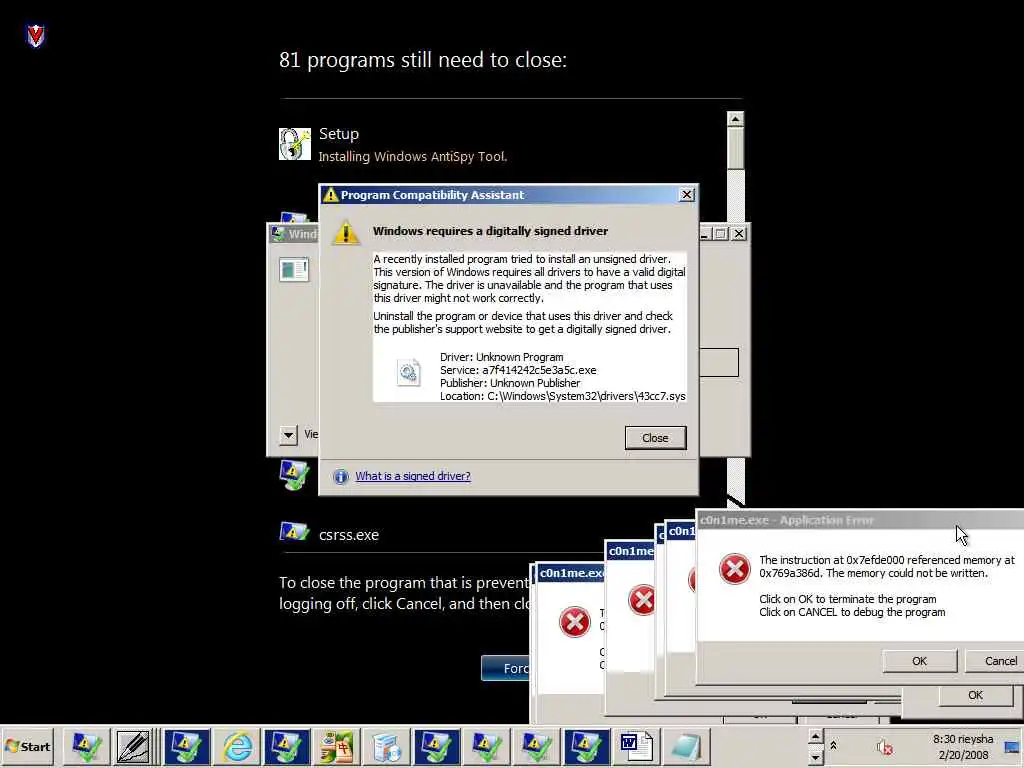Click the OK button of the dialog behind the front error

click(975, 695)
